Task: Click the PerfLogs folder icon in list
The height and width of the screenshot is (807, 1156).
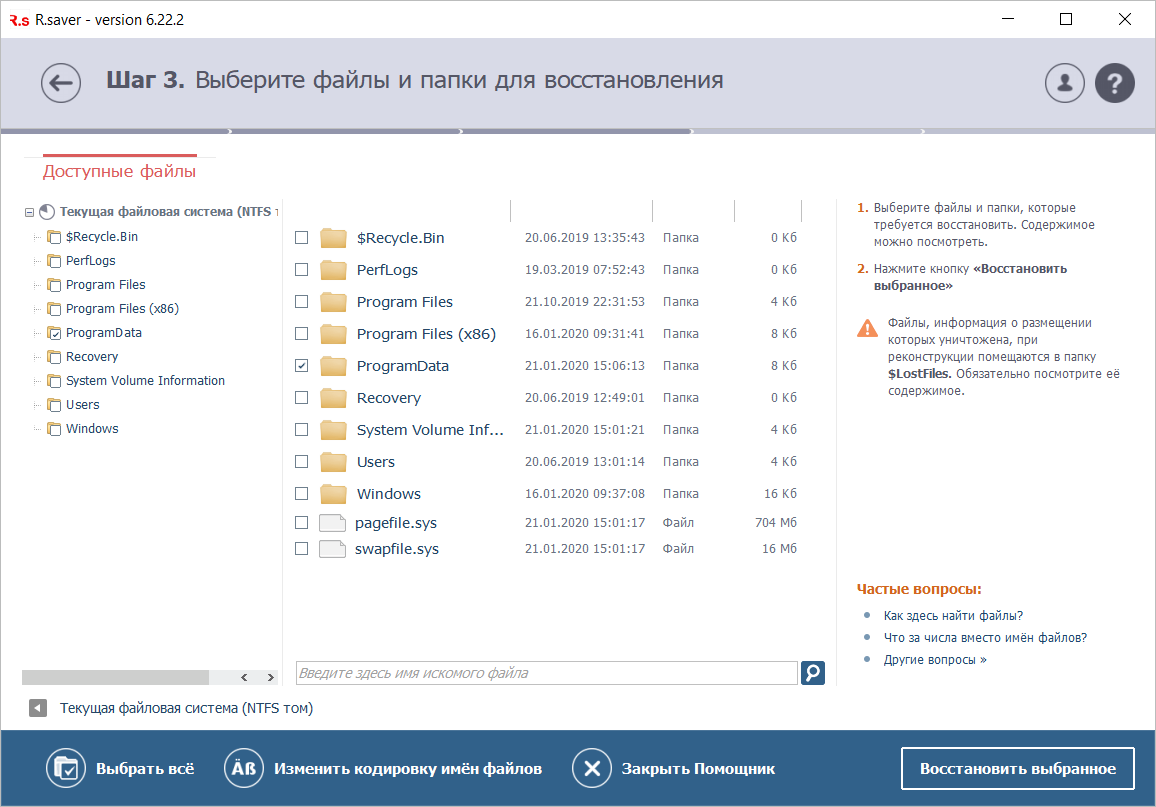Action: [333, 270]
